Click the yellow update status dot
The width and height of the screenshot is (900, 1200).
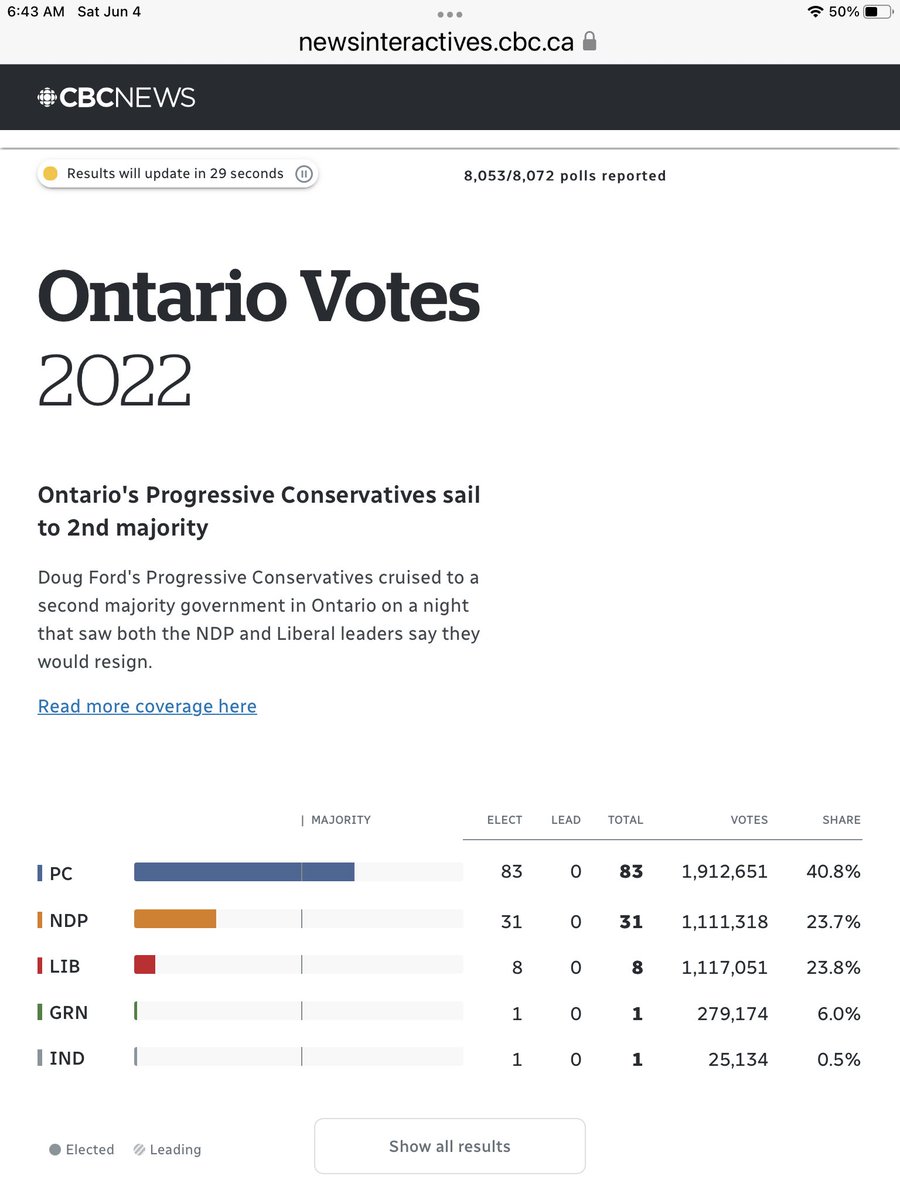(51, 174)
